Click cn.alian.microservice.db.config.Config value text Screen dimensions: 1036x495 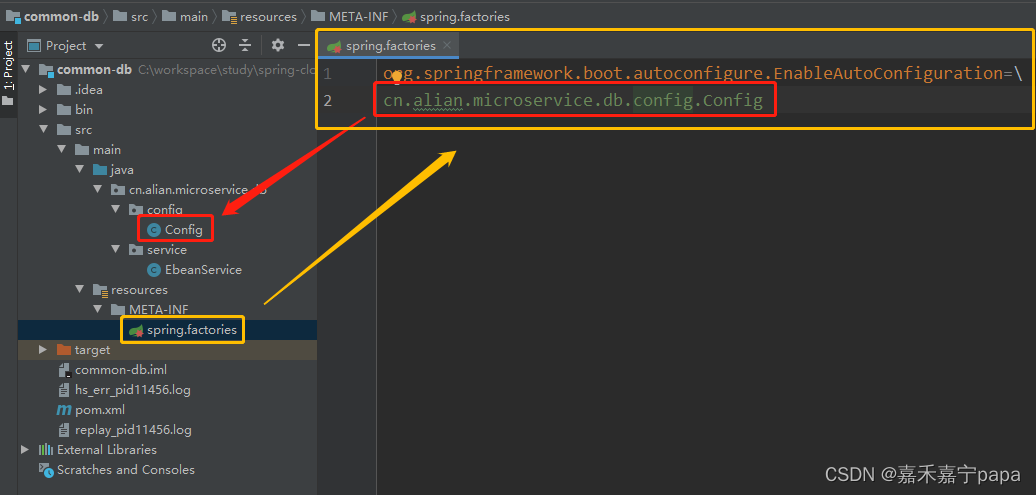coord(573,100)
